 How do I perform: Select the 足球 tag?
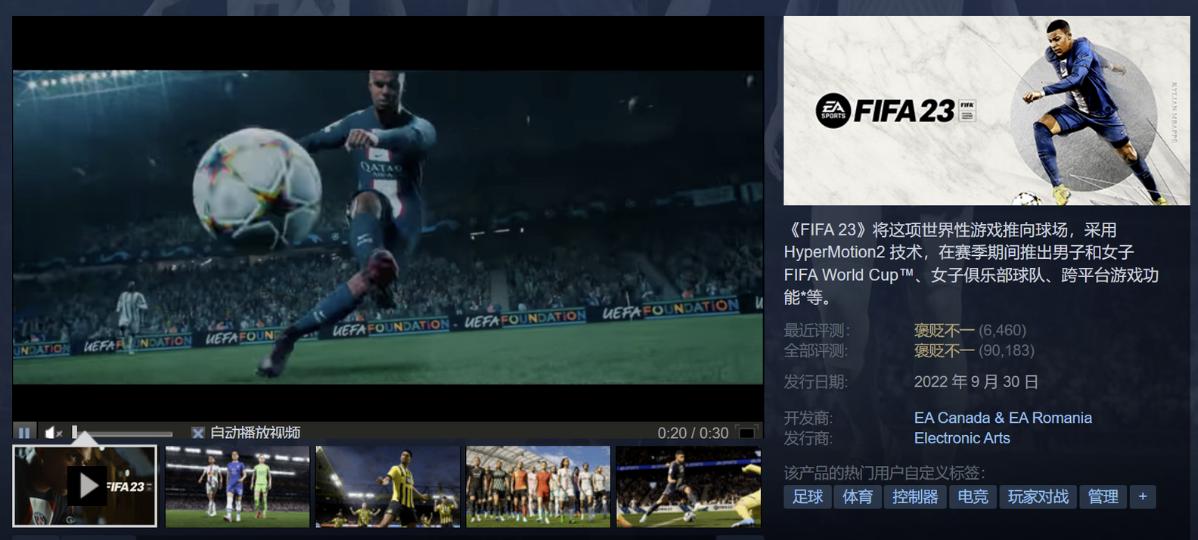(x=808, y=496)
